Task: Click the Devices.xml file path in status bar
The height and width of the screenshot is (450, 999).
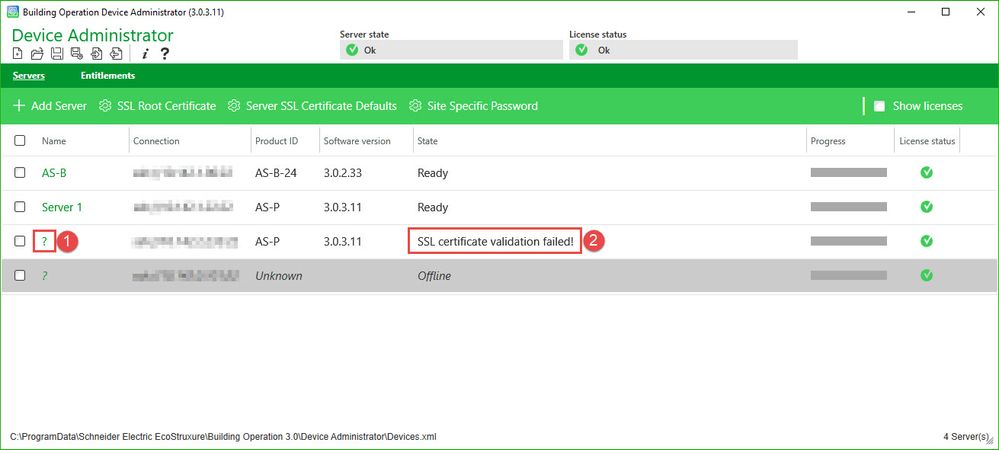Action: [224, 437]
